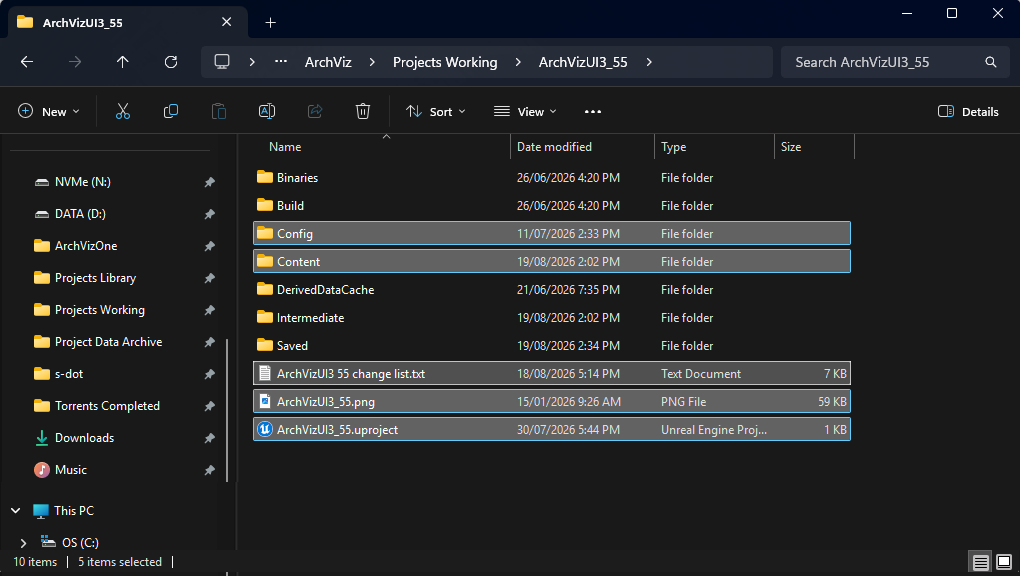The height and width of the screenshot is (576, 1020).
Task: Select the ArchVizUI3_55 window tab
Action: tap(128, 23)
